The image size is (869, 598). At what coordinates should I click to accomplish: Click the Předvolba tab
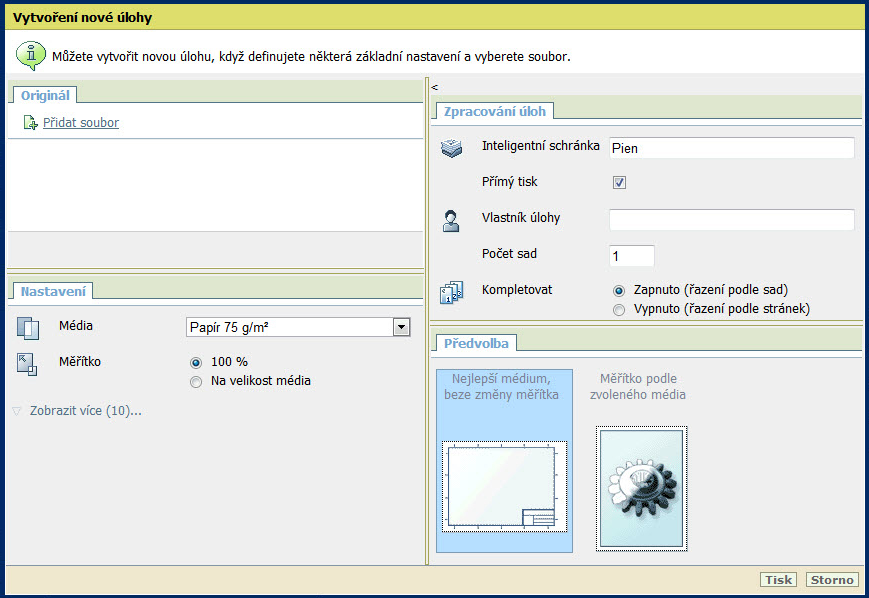click(x=476, y=343)
